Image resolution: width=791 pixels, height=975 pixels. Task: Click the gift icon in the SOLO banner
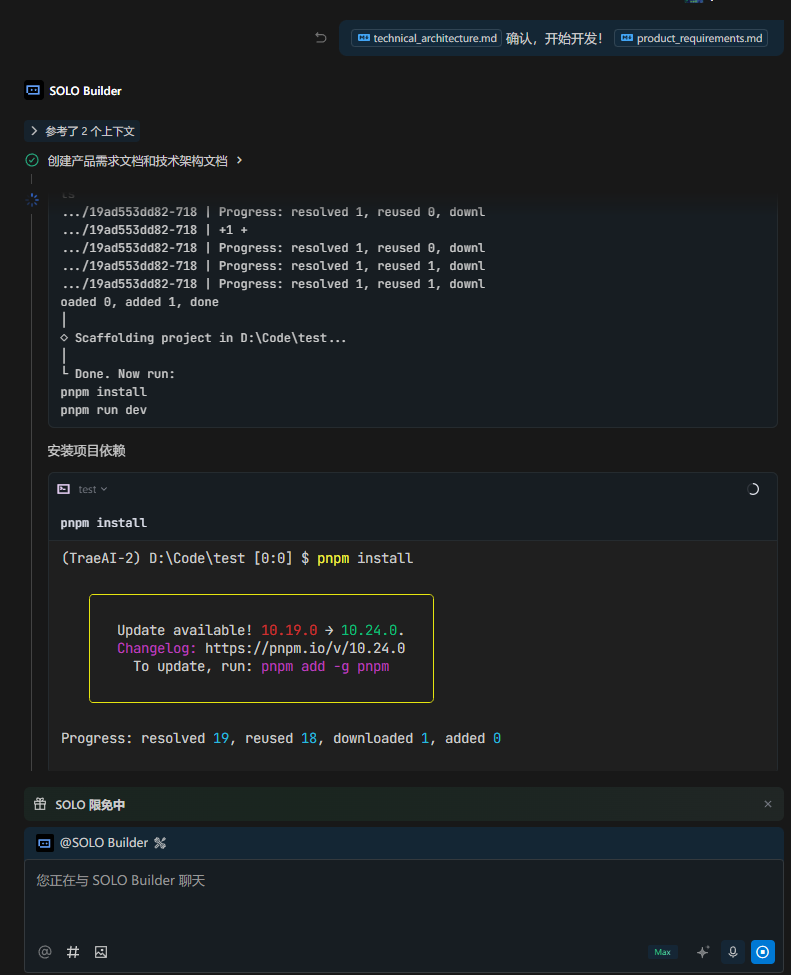40,804
